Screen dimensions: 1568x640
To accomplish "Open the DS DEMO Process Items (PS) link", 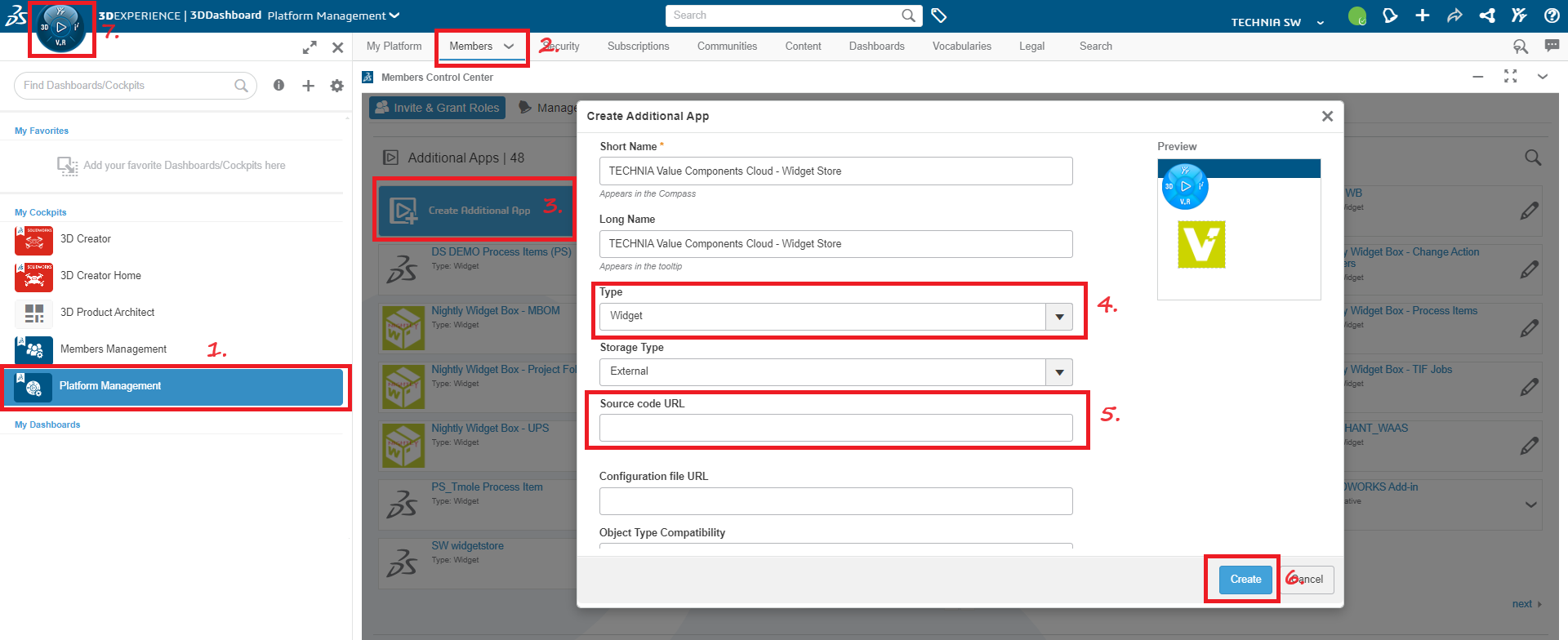I will 501,252.
